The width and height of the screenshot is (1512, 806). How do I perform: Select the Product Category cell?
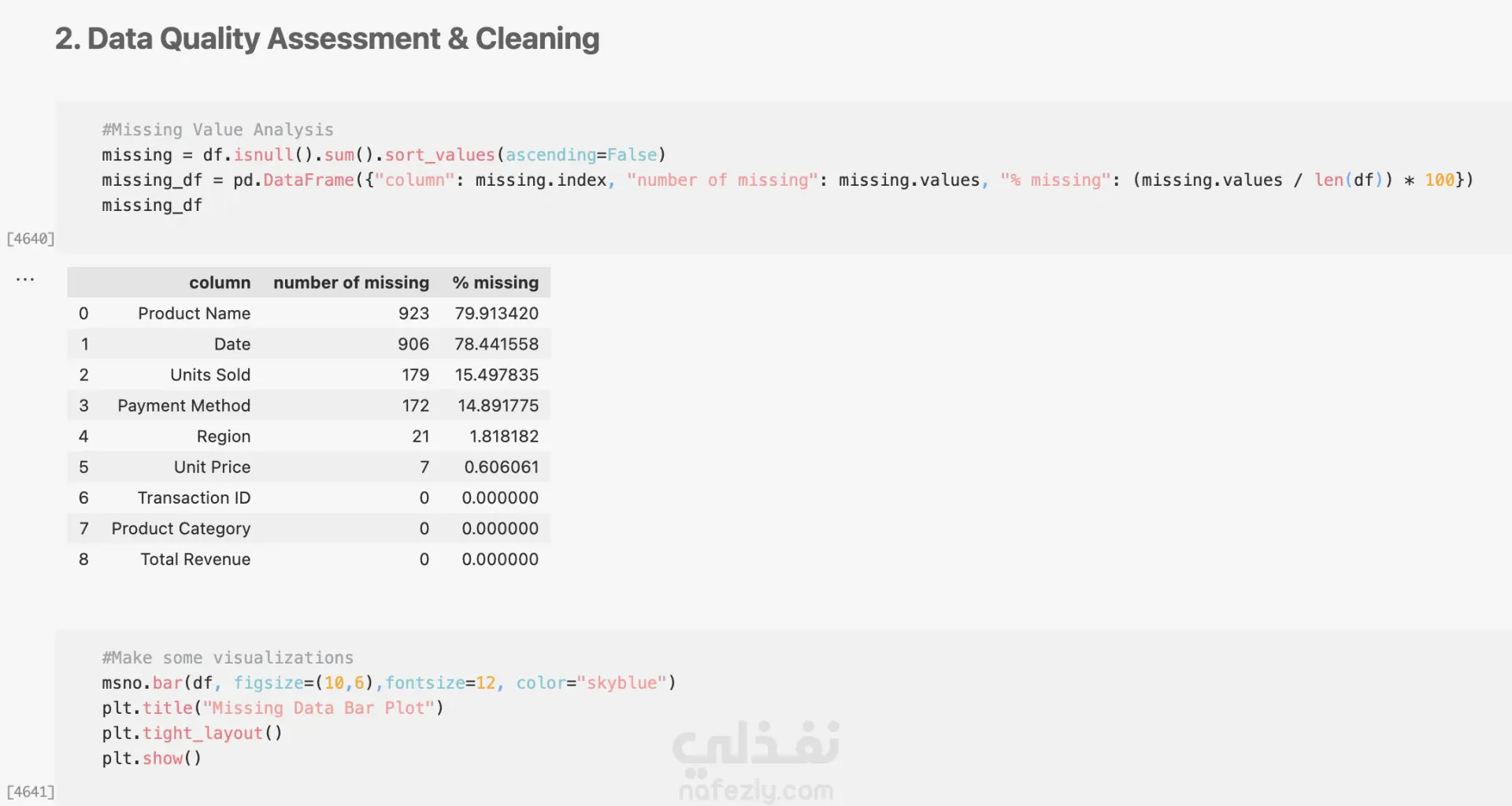point(180,528)
